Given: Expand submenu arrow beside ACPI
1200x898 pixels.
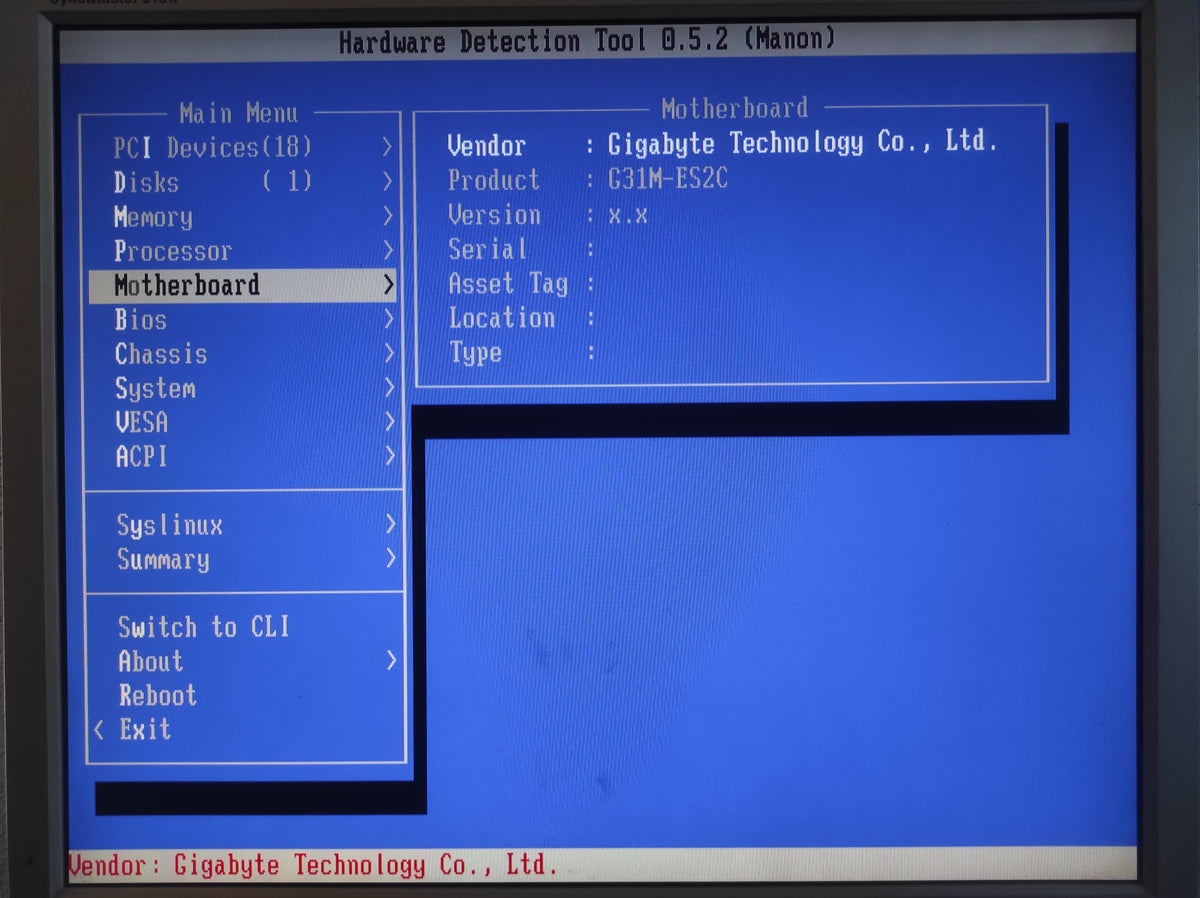Looking at the screenshot, I should pos(390,456).
